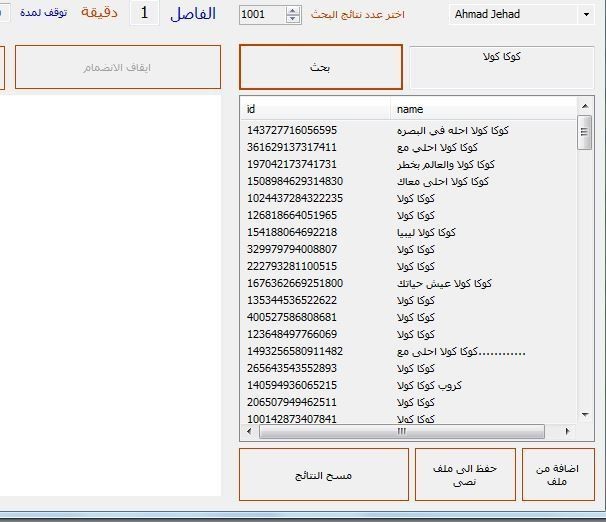Open the Ahmad Jehad account dropdown

pos(585,15)
